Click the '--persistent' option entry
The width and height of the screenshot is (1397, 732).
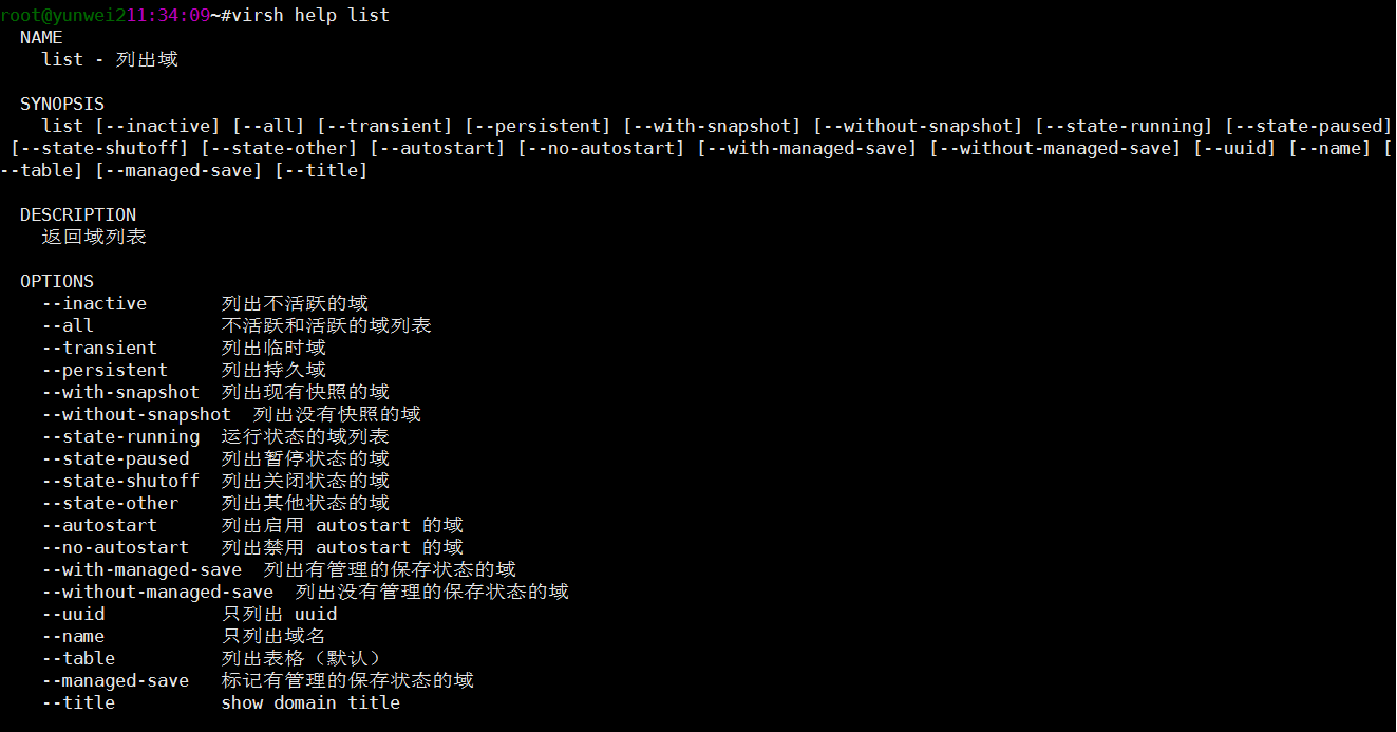(105, 370)
